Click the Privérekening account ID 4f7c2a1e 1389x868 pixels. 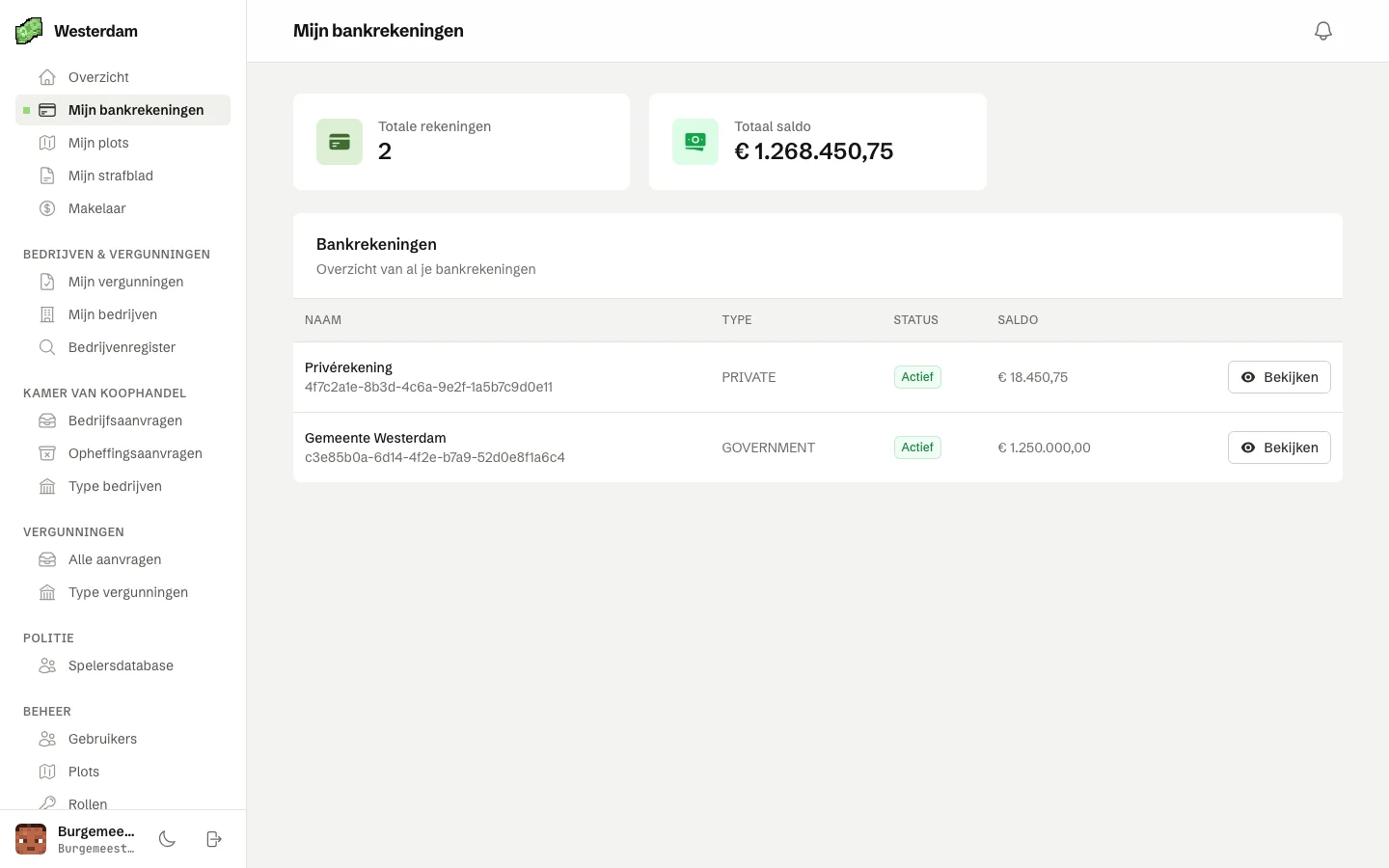point(428,387)
